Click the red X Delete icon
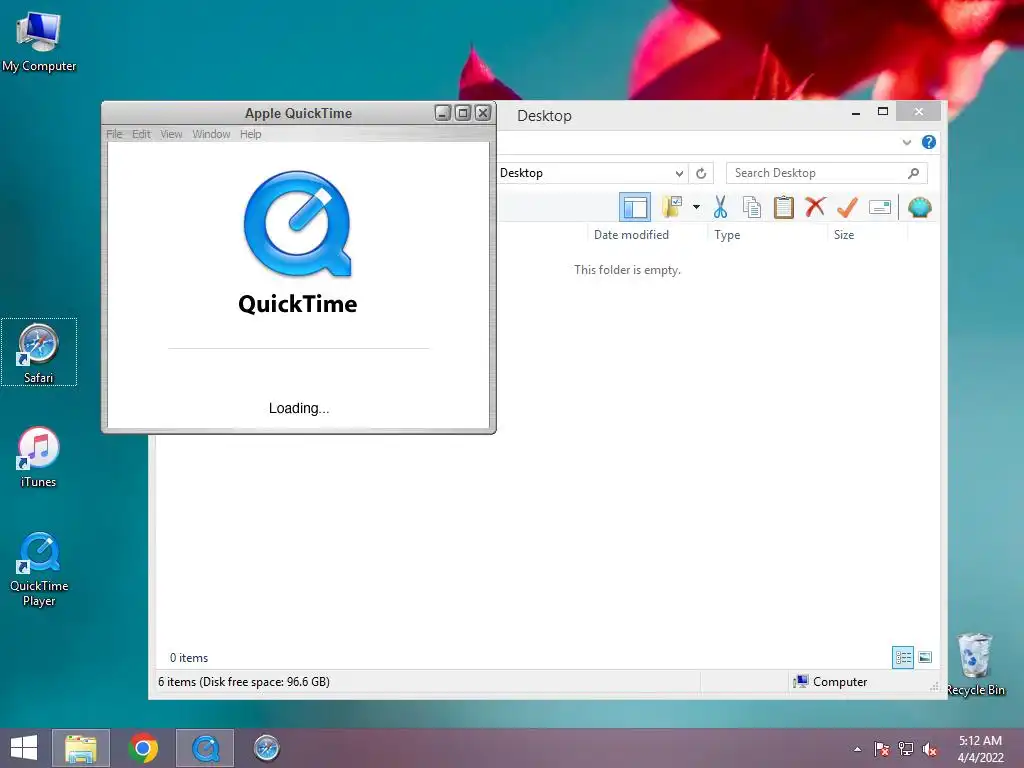This screenshot has height=768, width=1024. coord(815,207)
